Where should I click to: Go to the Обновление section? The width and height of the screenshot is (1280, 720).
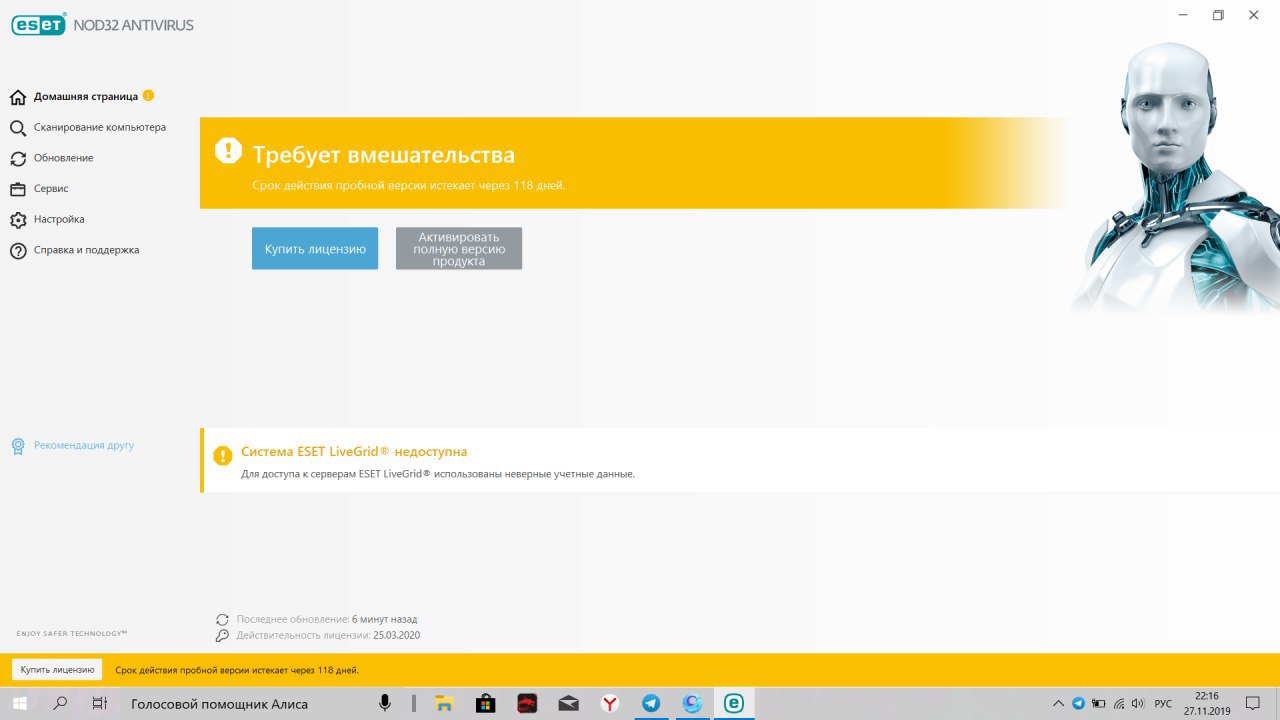tap(63, 158)
